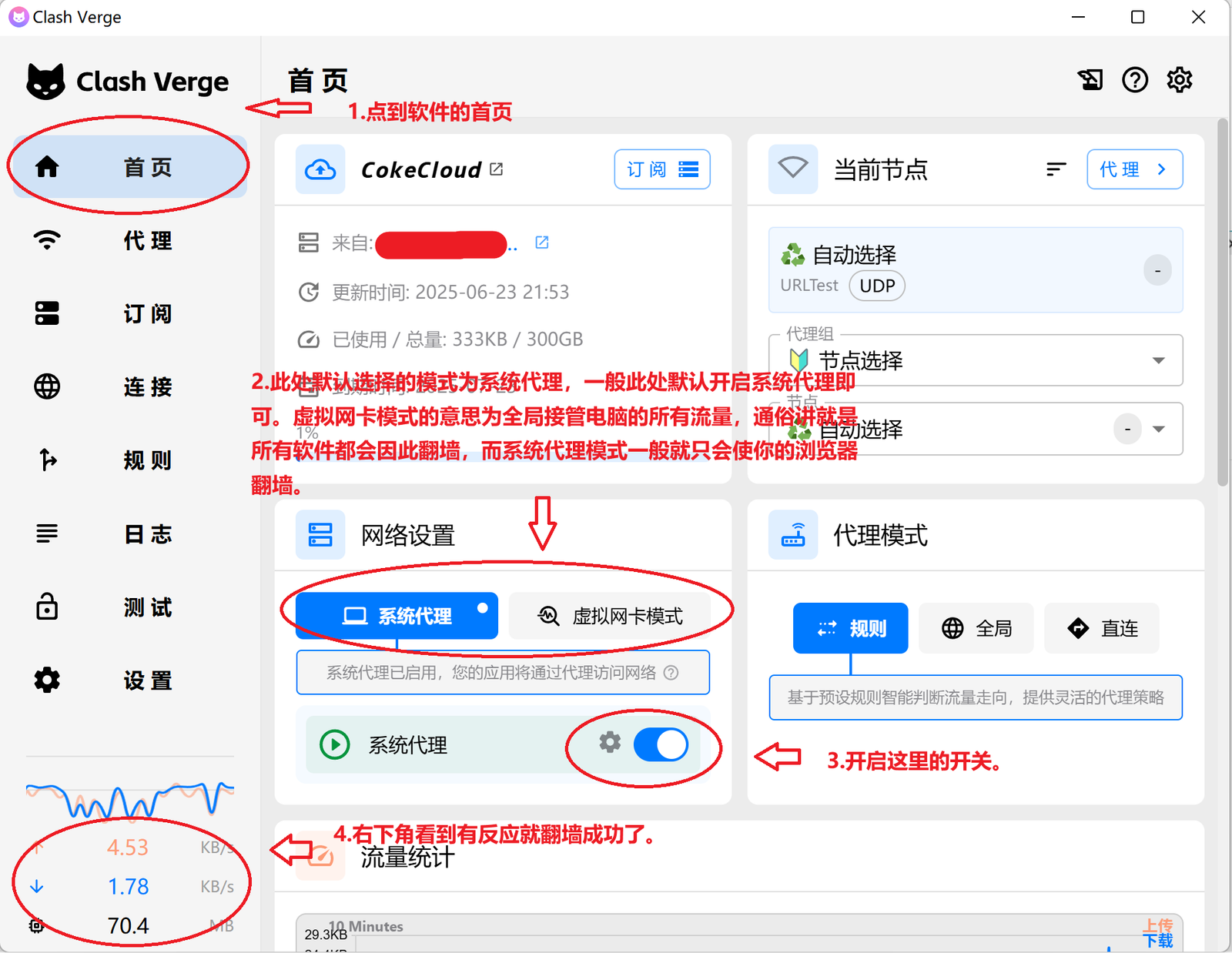Open system proxy gear settings icon
The image size is (1232, 953).
pos(610,742)
